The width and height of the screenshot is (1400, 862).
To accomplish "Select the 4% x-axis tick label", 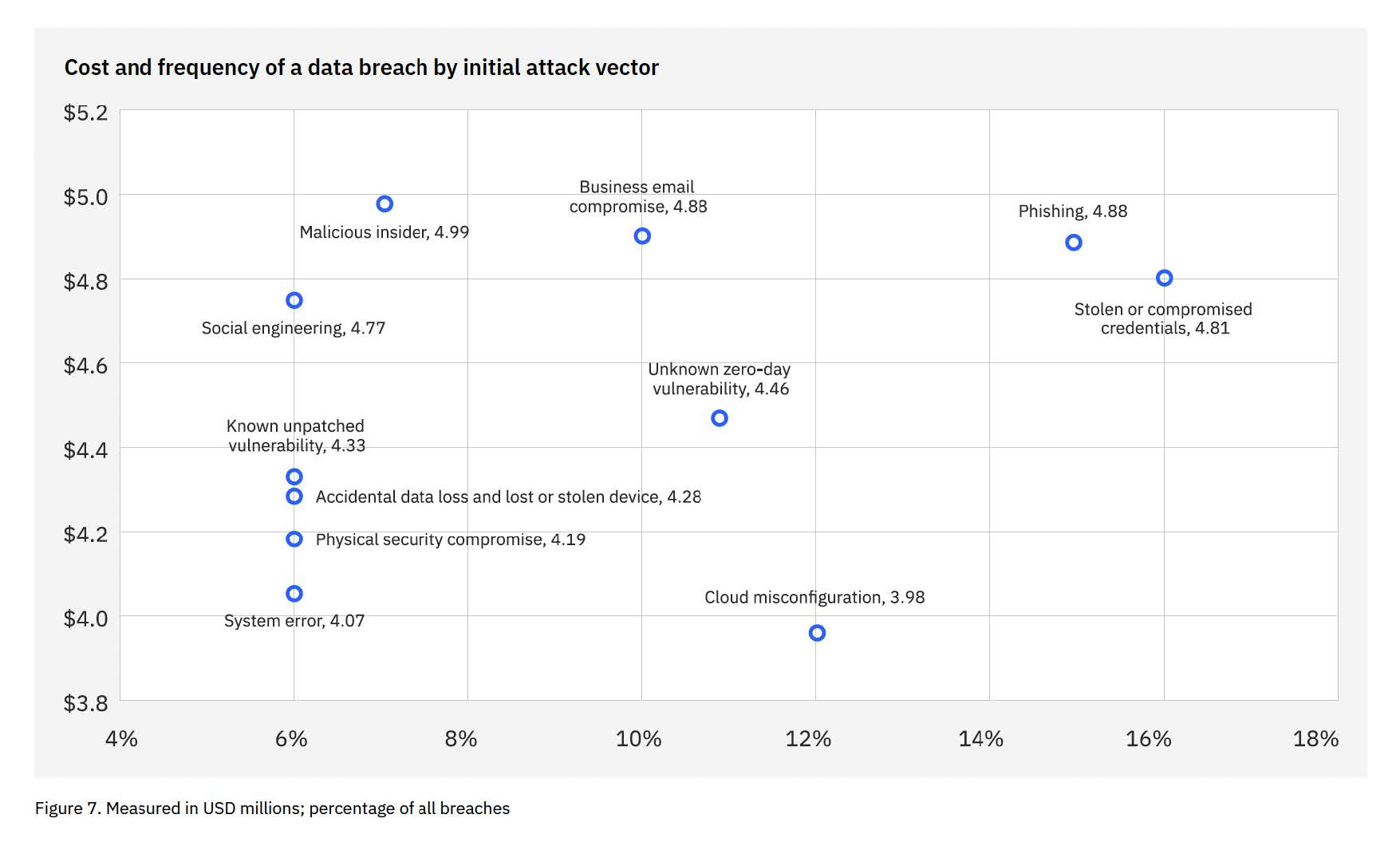I will 121,739.
